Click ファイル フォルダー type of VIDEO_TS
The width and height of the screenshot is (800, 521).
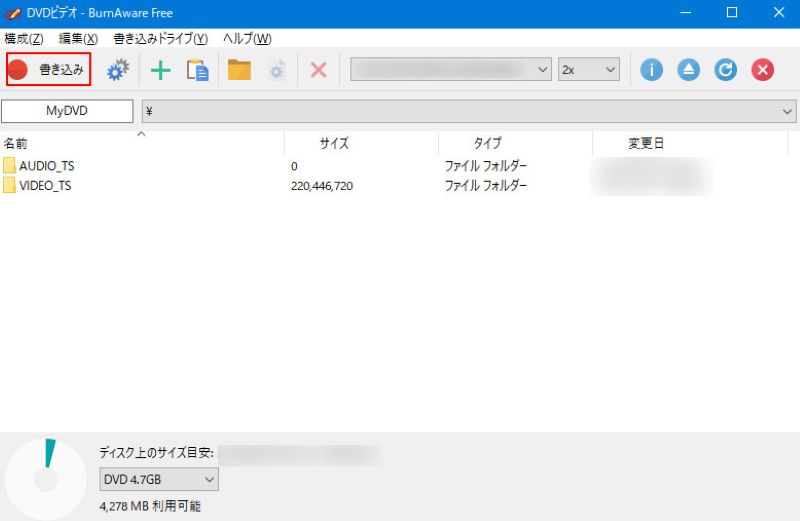click(485, 186)
